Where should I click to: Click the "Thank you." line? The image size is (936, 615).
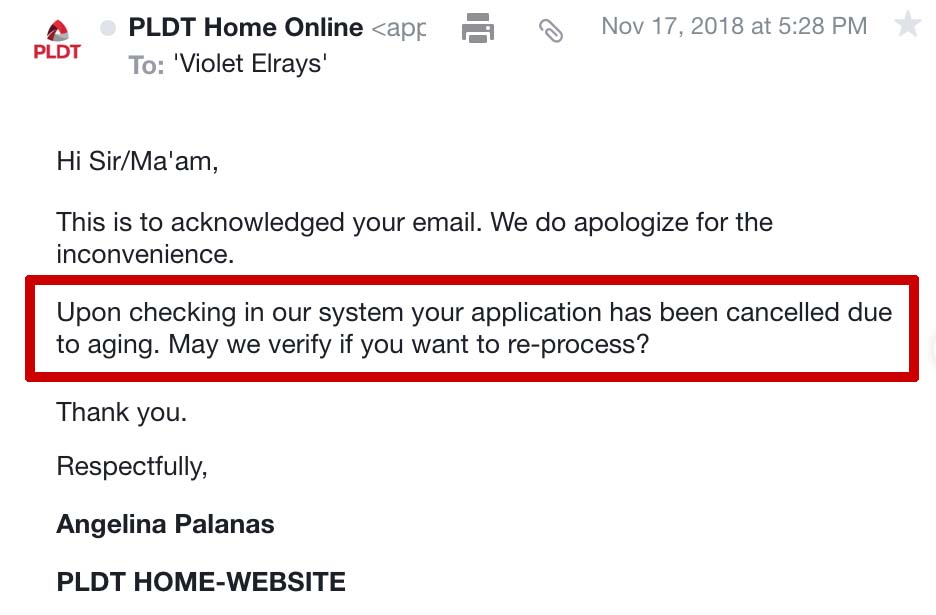[121, 411]
